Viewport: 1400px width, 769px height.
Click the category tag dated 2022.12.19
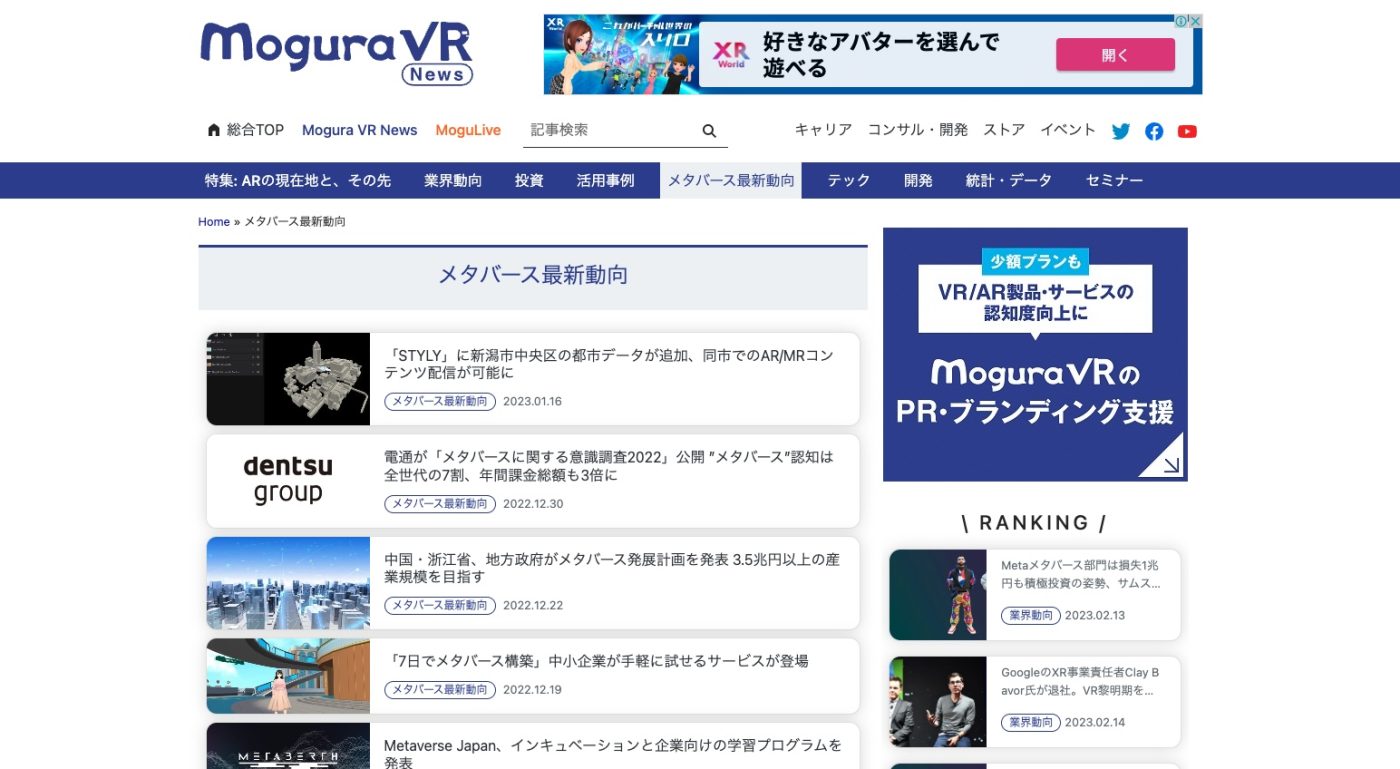click(x=440, y=690)
